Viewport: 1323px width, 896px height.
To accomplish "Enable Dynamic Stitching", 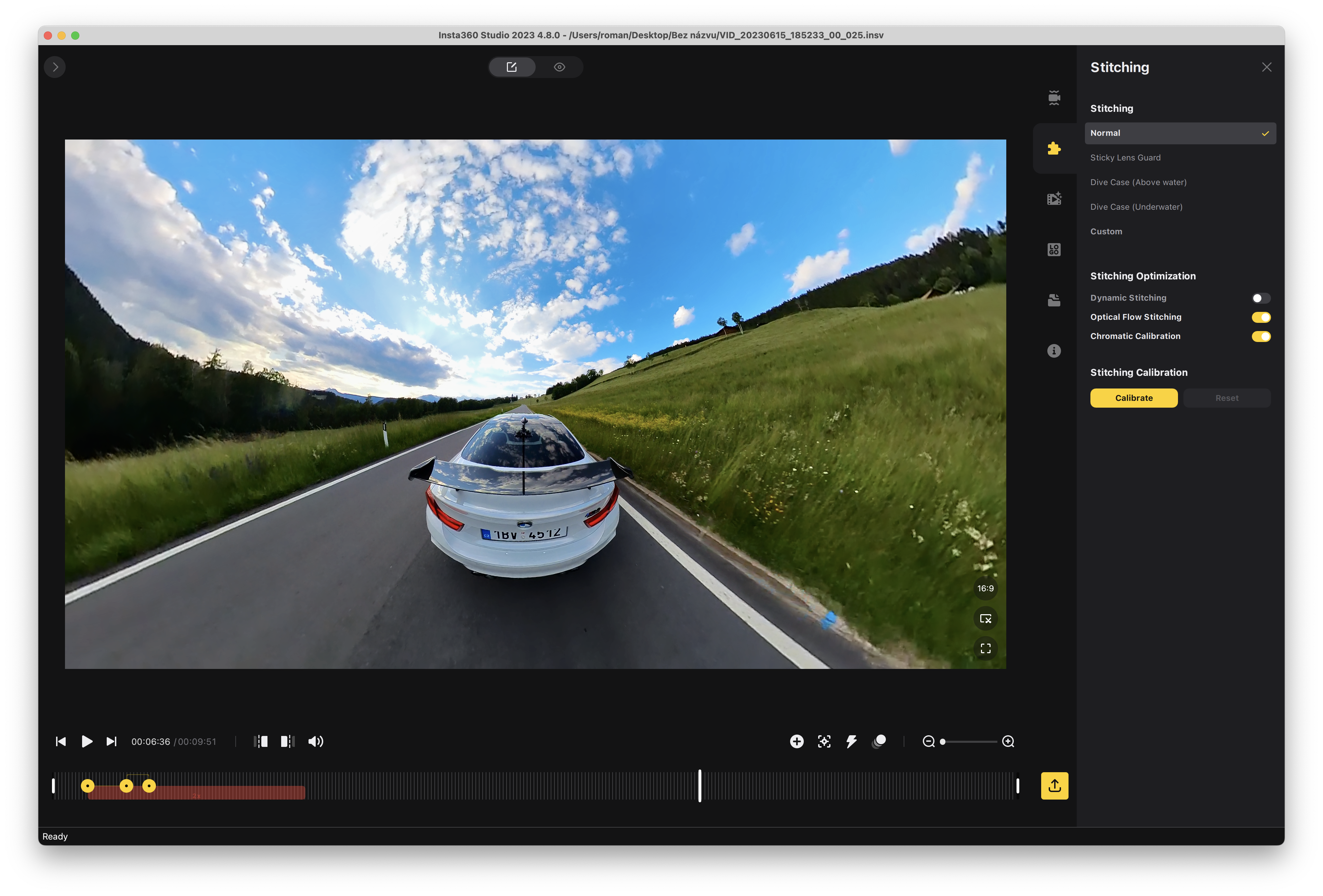I will (x=1261, y=298).
